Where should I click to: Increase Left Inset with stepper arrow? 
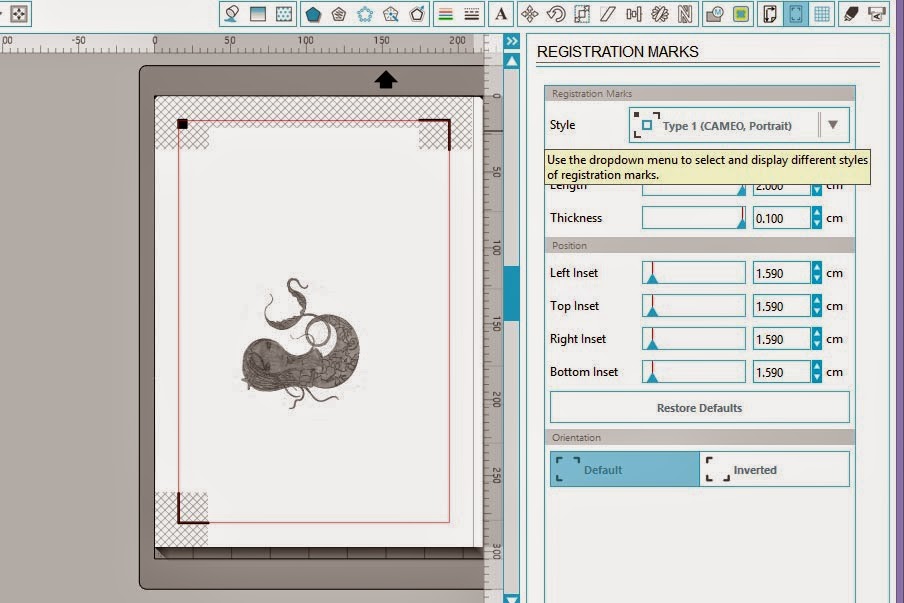coord(816,267)
